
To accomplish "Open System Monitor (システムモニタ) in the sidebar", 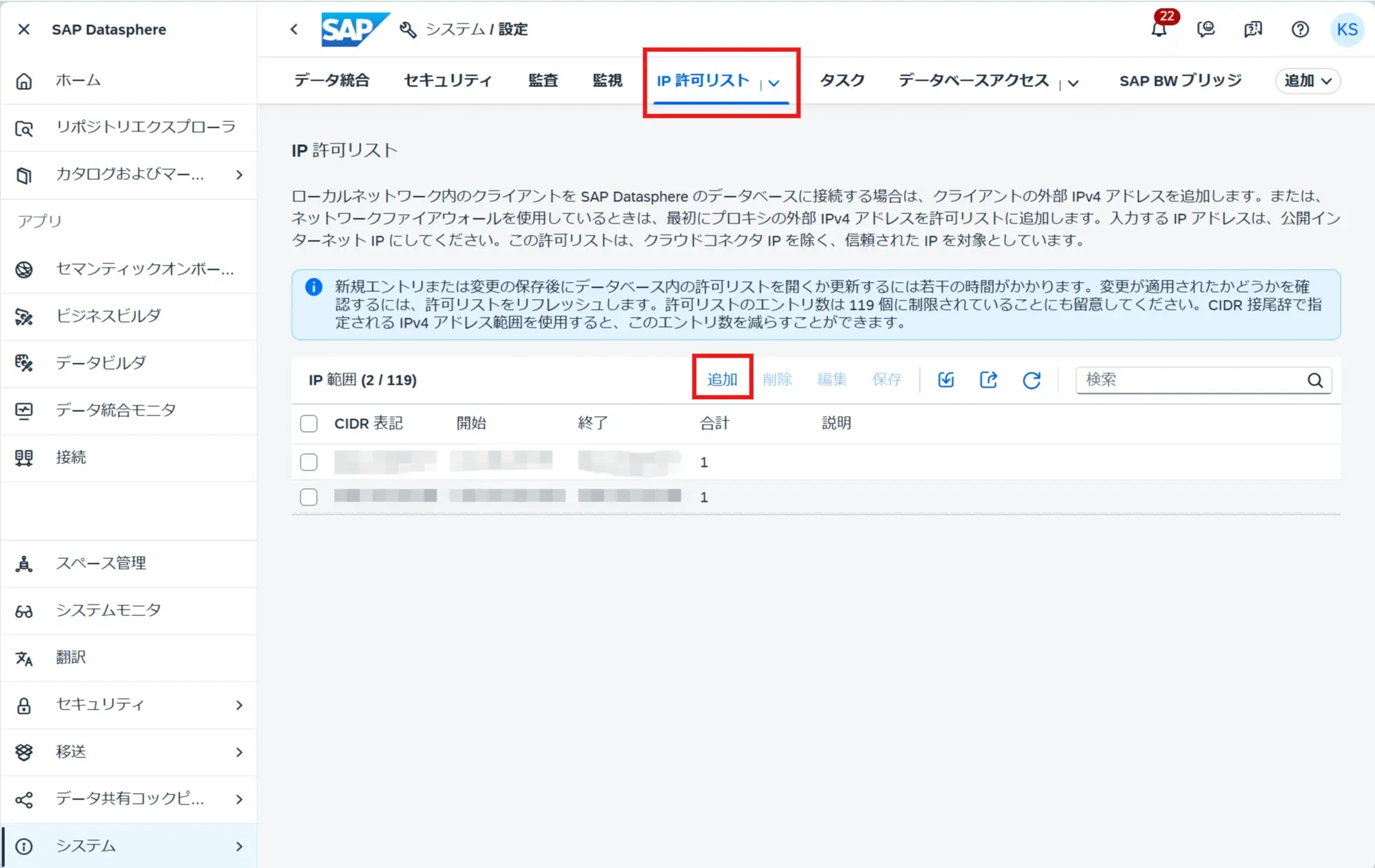I will (109, 610).
